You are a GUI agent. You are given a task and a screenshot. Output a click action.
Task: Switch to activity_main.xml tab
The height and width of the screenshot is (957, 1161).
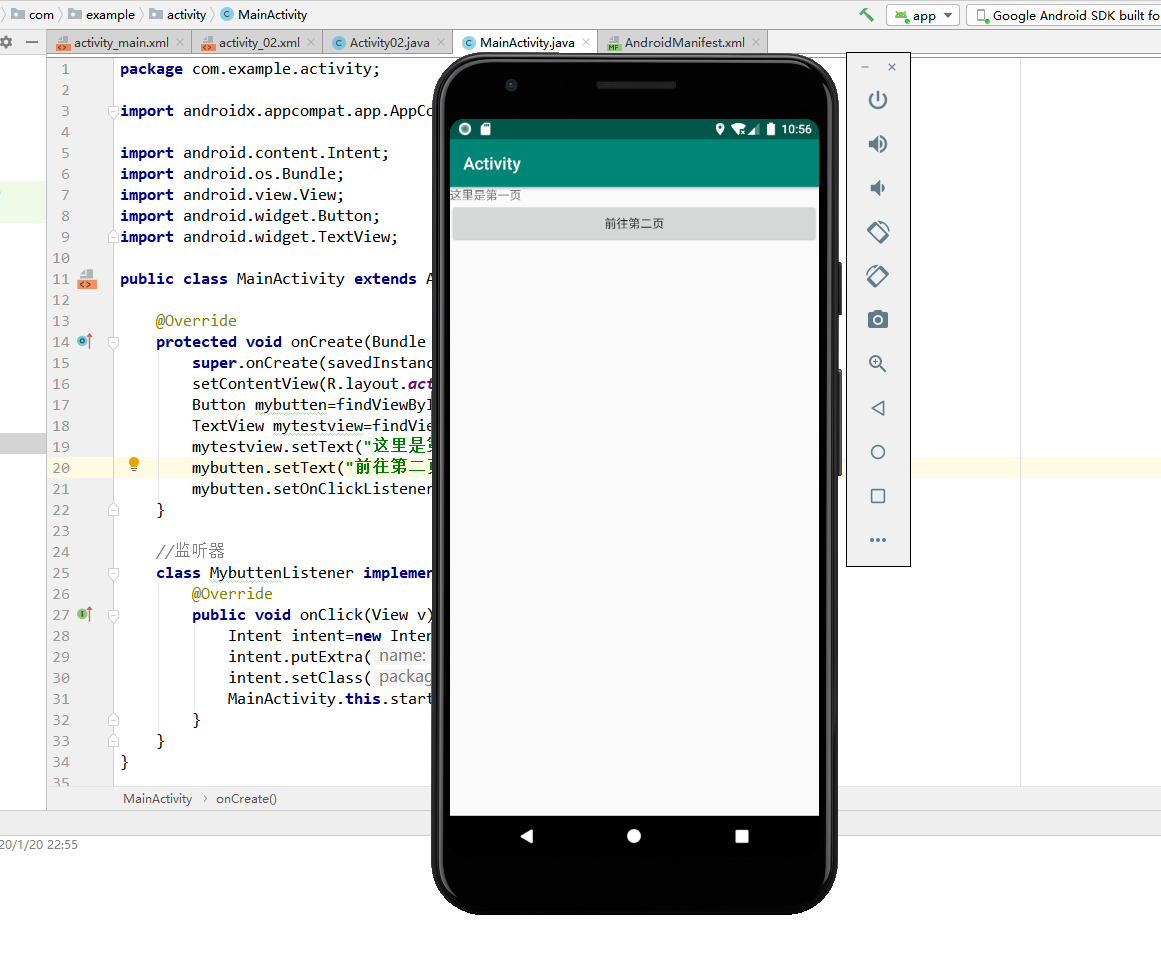121,43
